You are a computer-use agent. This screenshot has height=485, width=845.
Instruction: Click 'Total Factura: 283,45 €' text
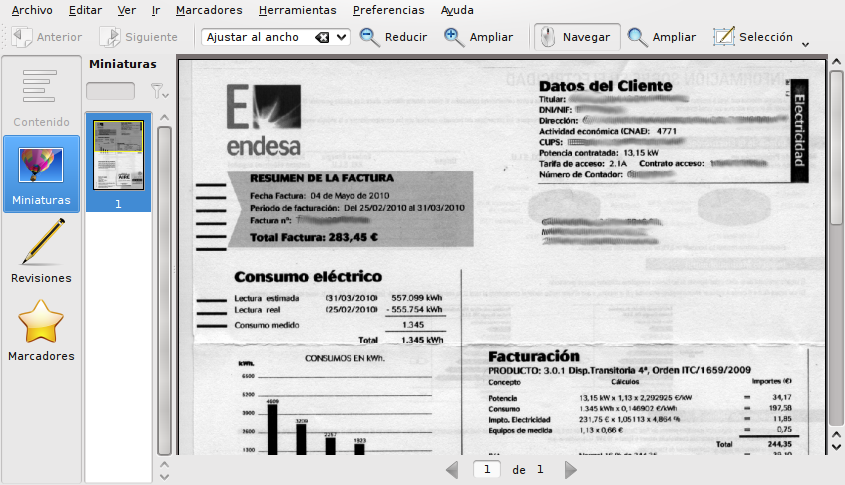click(314, 237)
